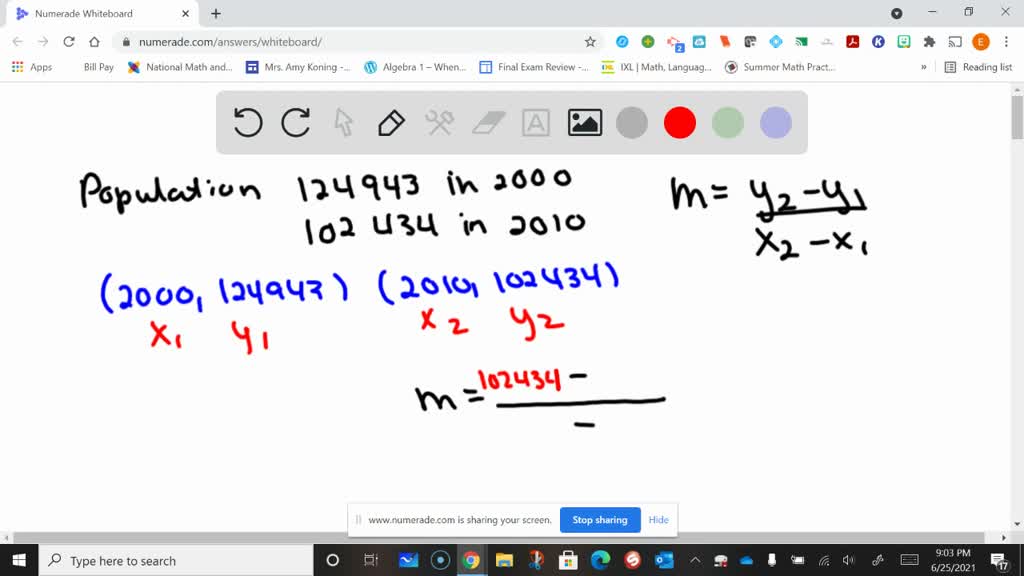Open the Reading list panel

point(978,67)
